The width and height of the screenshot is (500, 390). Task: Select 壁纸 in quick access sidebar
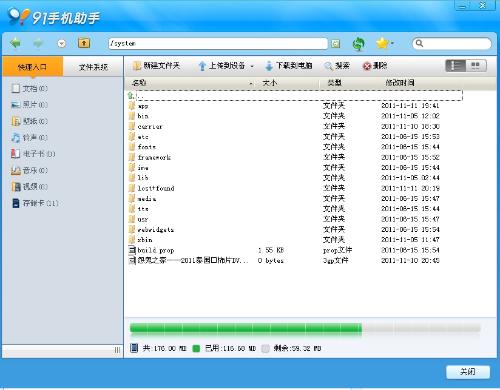pos(29,121)
